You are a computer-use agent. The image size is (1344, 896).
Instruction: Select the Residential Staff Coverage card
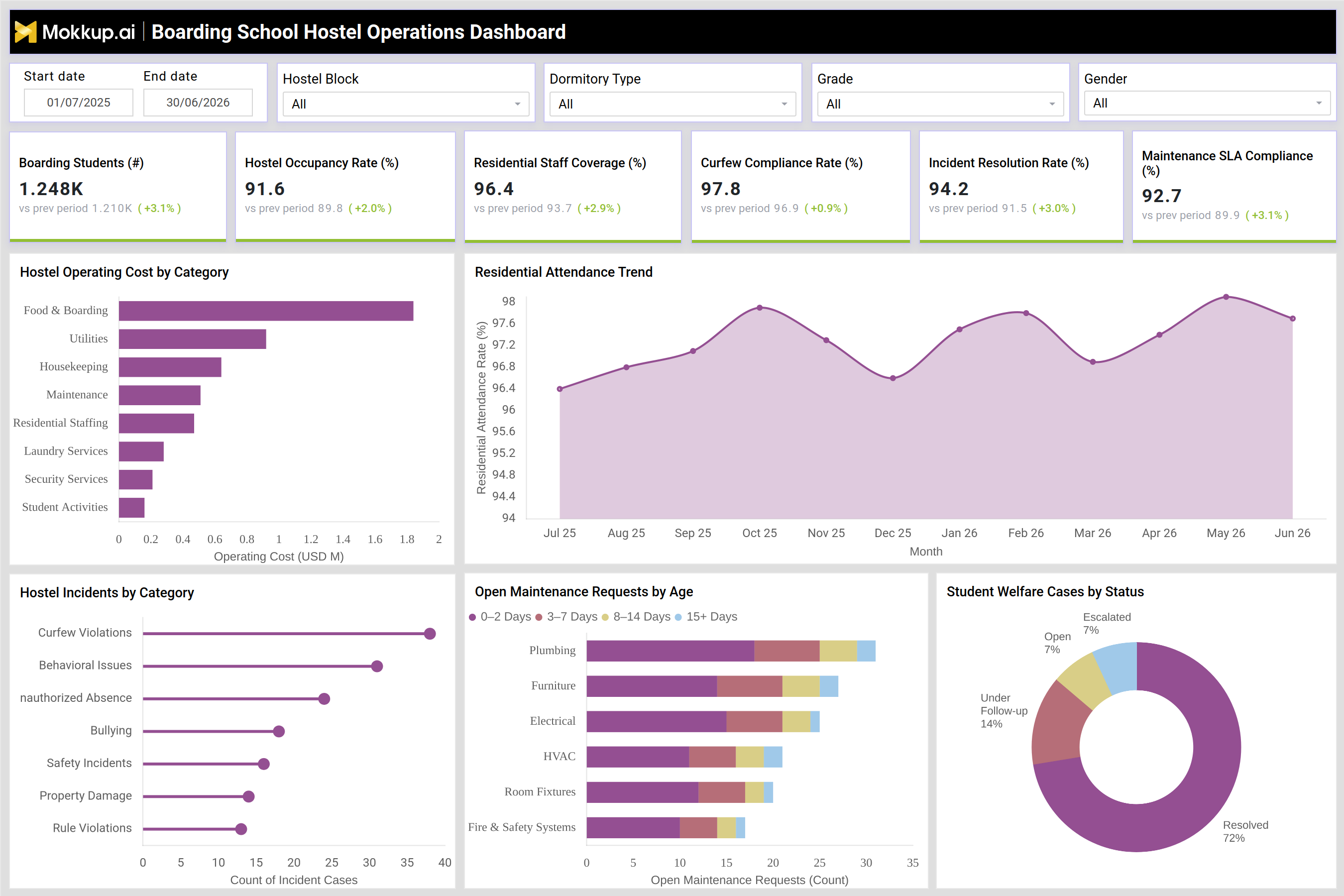(x=572, y=187)
